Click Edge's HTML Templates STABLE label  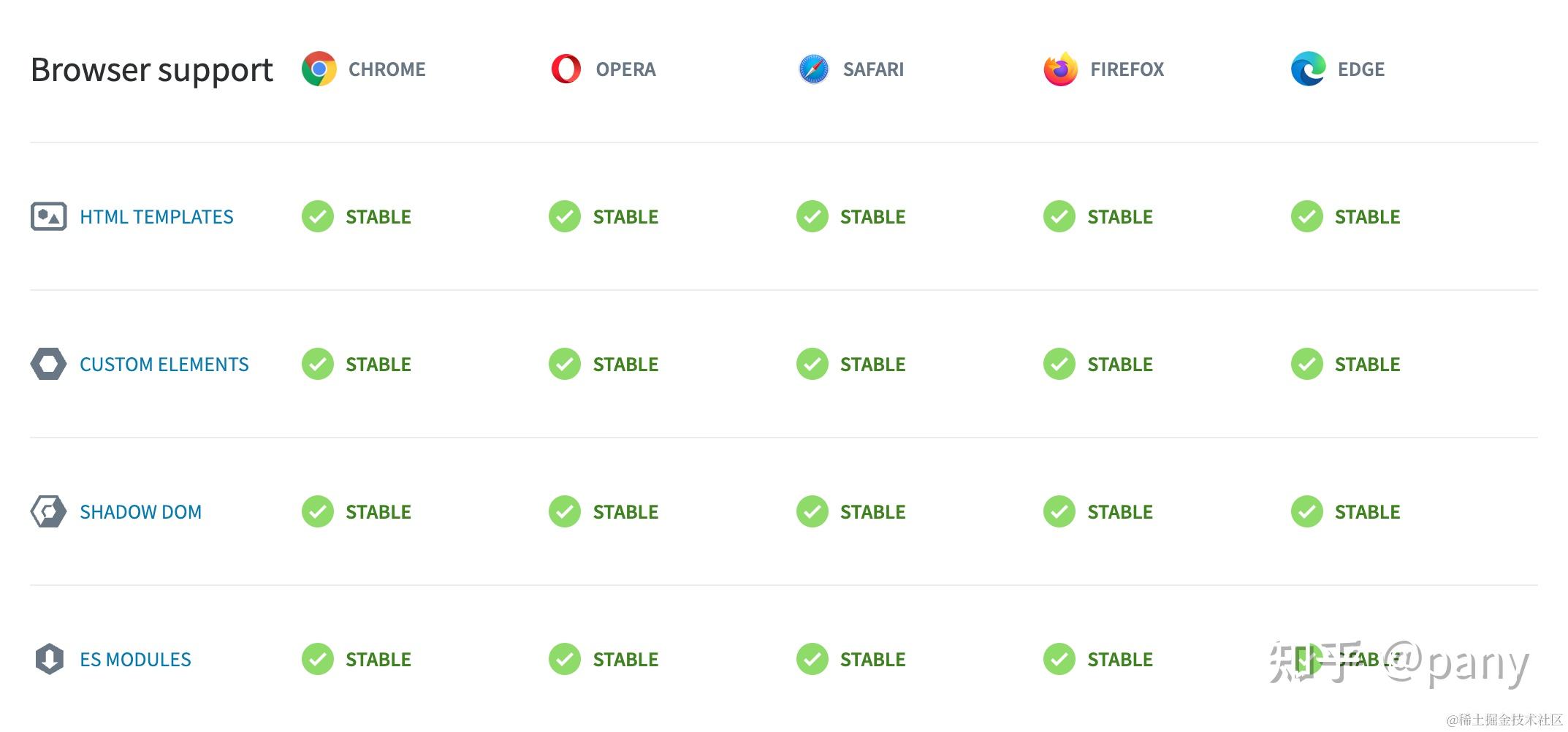[x=1367, y=217]
